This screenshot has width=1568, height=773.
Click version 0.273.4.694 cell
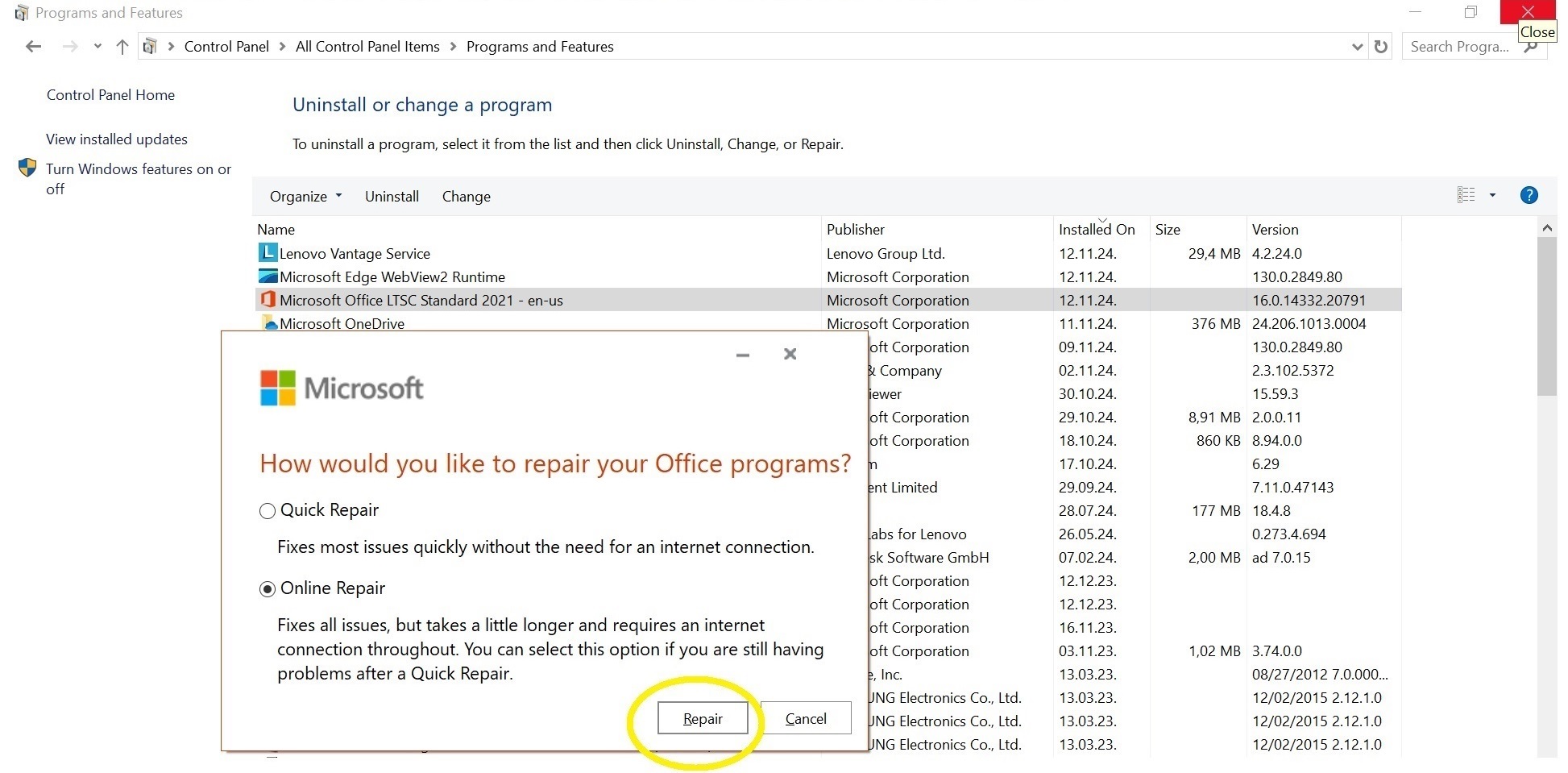click(x=1288, y=534)
